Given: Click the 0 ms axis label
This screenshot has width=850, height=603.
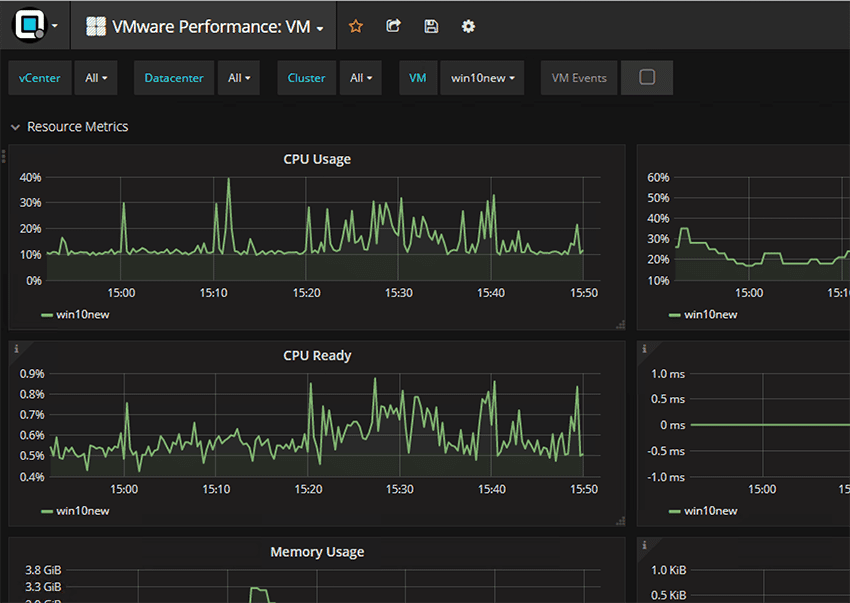Looking at the screenshot, I should 672,425.
